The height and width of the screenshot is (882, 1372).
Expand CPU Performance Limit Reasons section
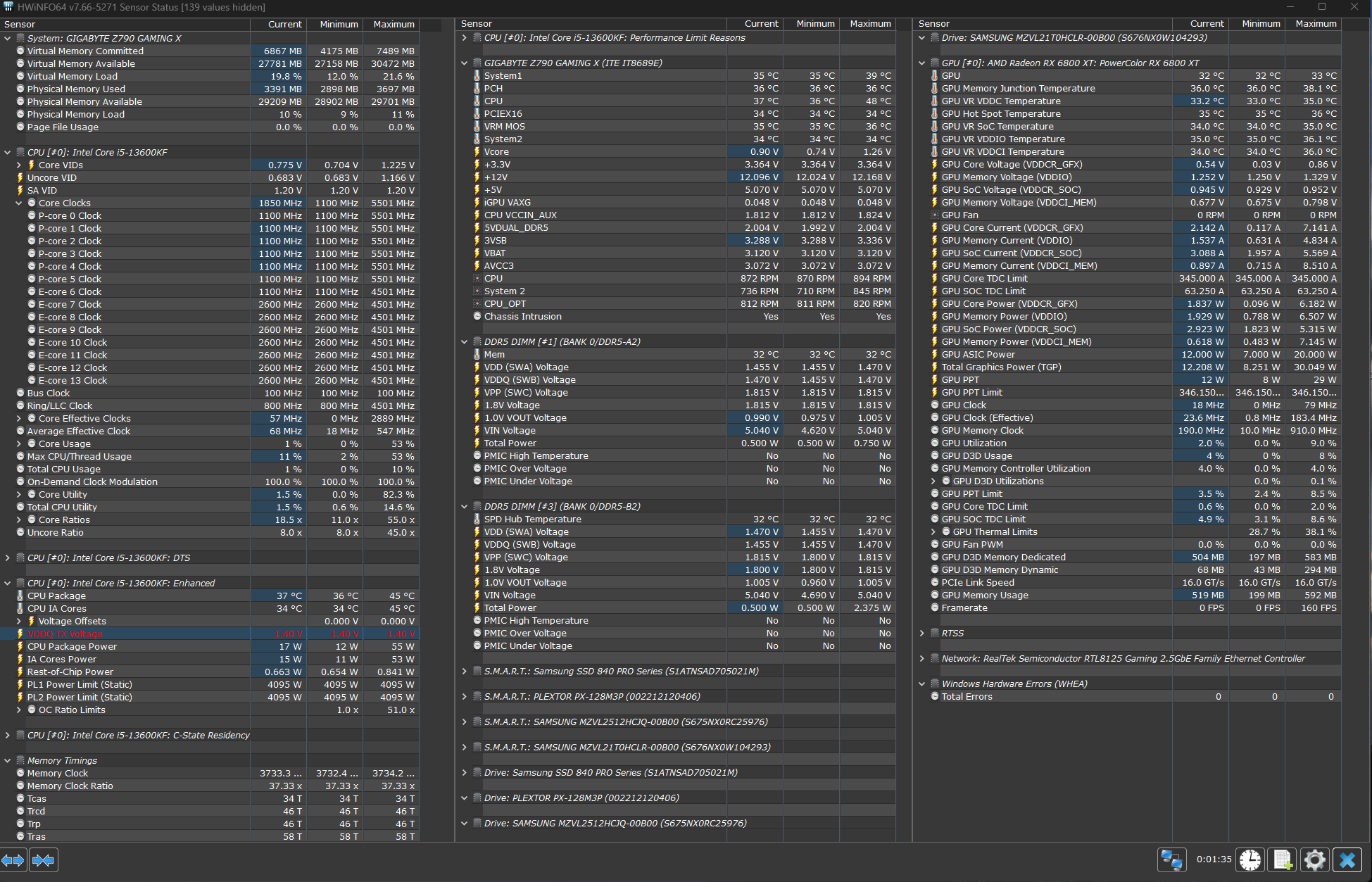pyautogui.click(x=465, y=38)
